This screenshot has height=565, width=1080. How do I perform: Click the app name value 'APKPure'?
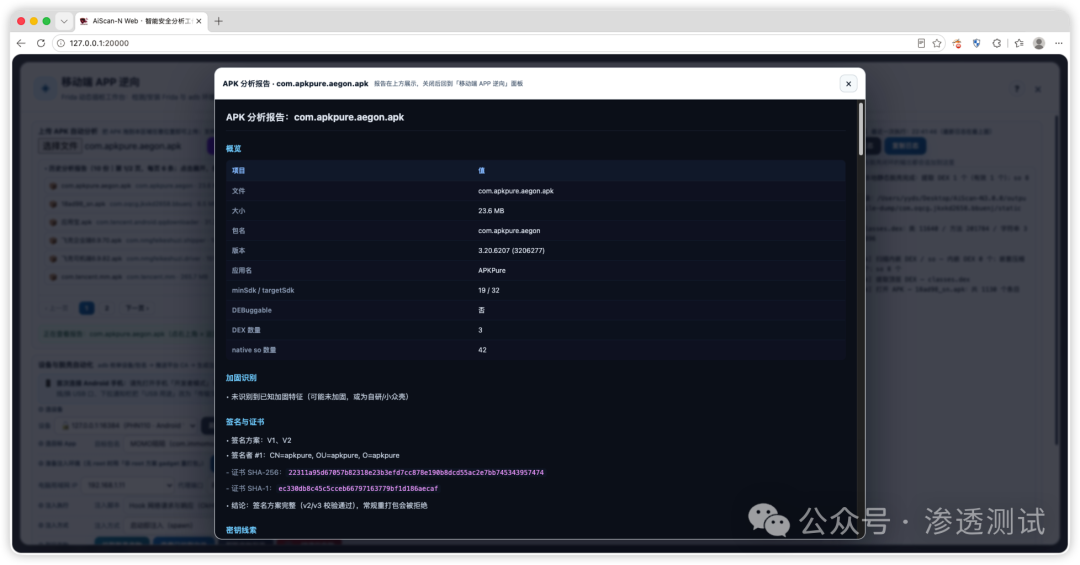click(492, 270)
